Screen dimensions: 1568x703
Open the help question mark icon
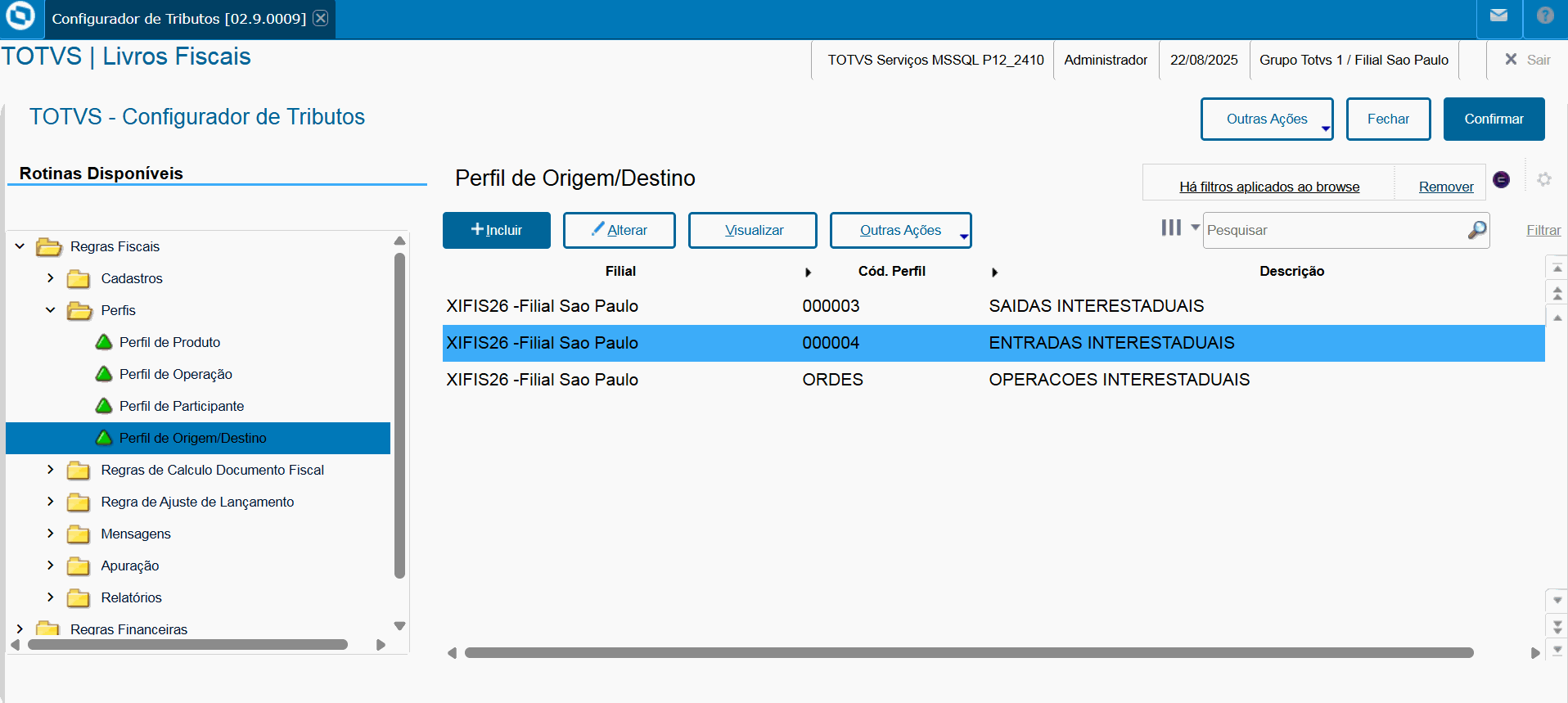1545,16
